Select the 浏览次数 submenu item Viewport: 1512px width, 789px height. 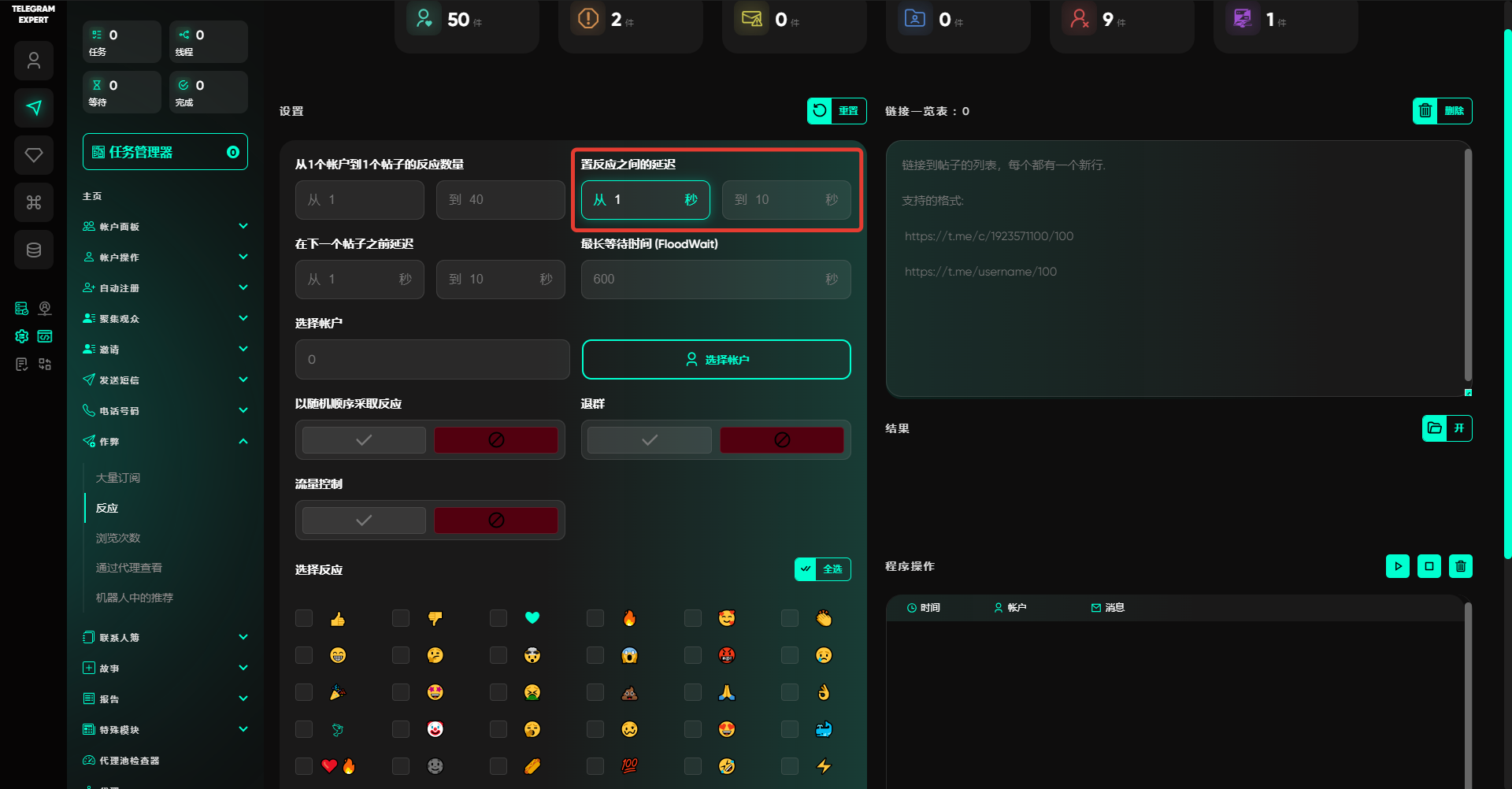pyautogui.click(x=118, y=538)
